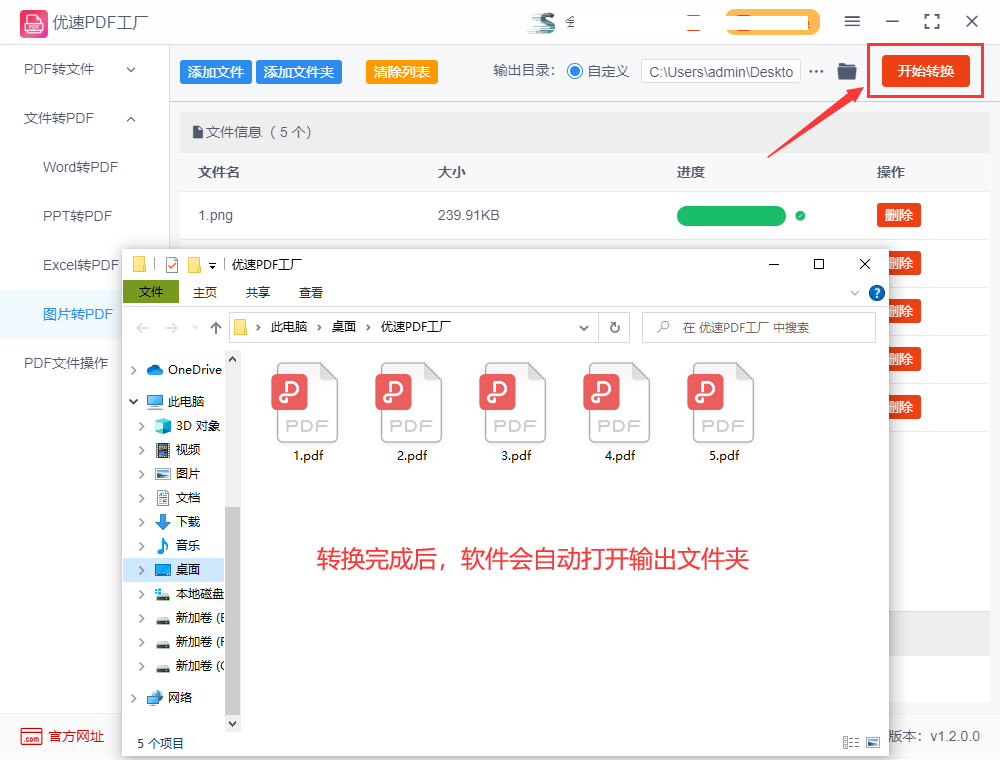The width and height of the screenshot is (1000, 760).
Task: Expand 3D 对象 tree node
Action: pos(142,426)
